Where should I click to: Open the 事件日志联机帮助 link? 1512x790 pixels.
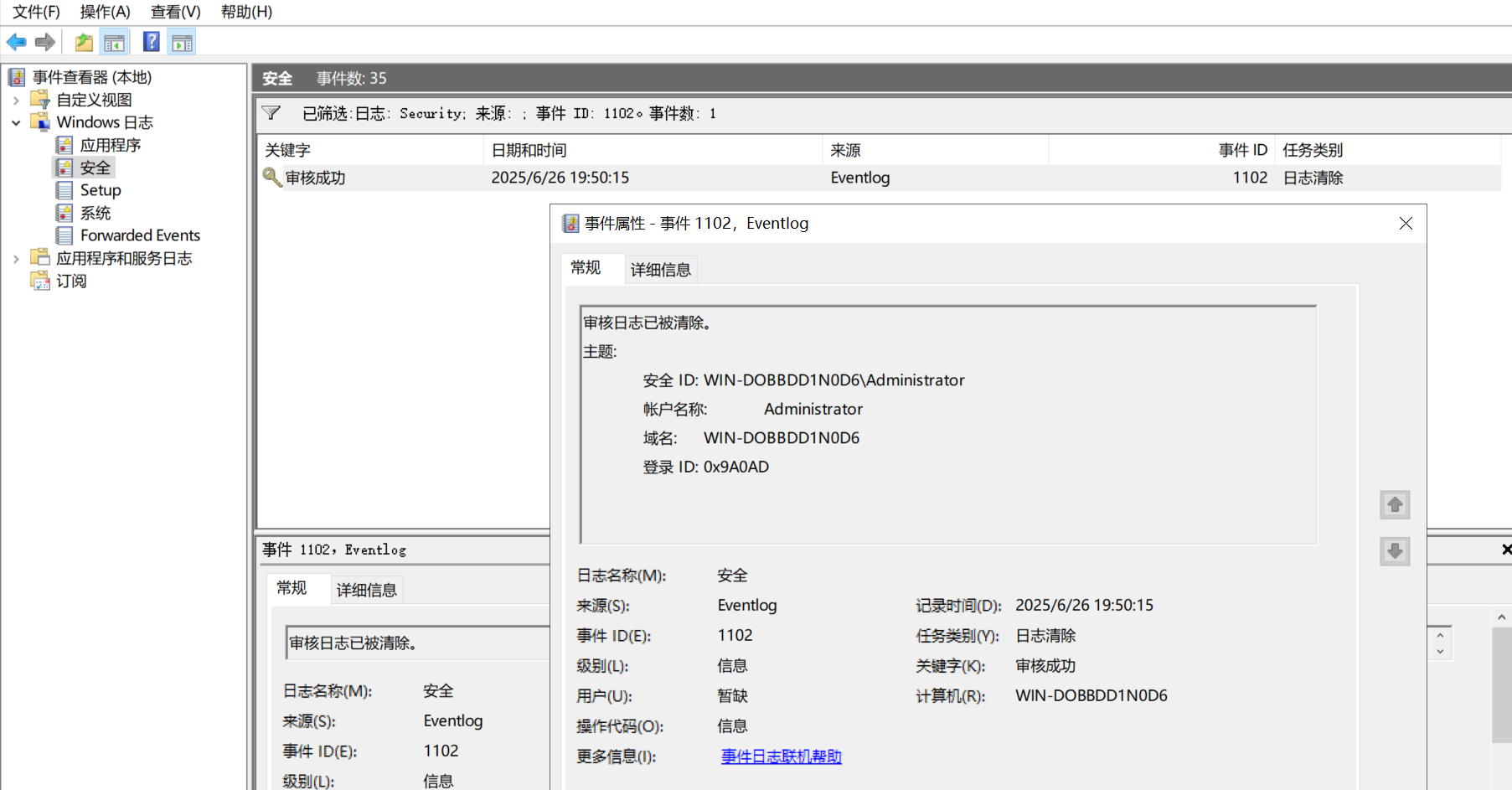coord(781,756)
